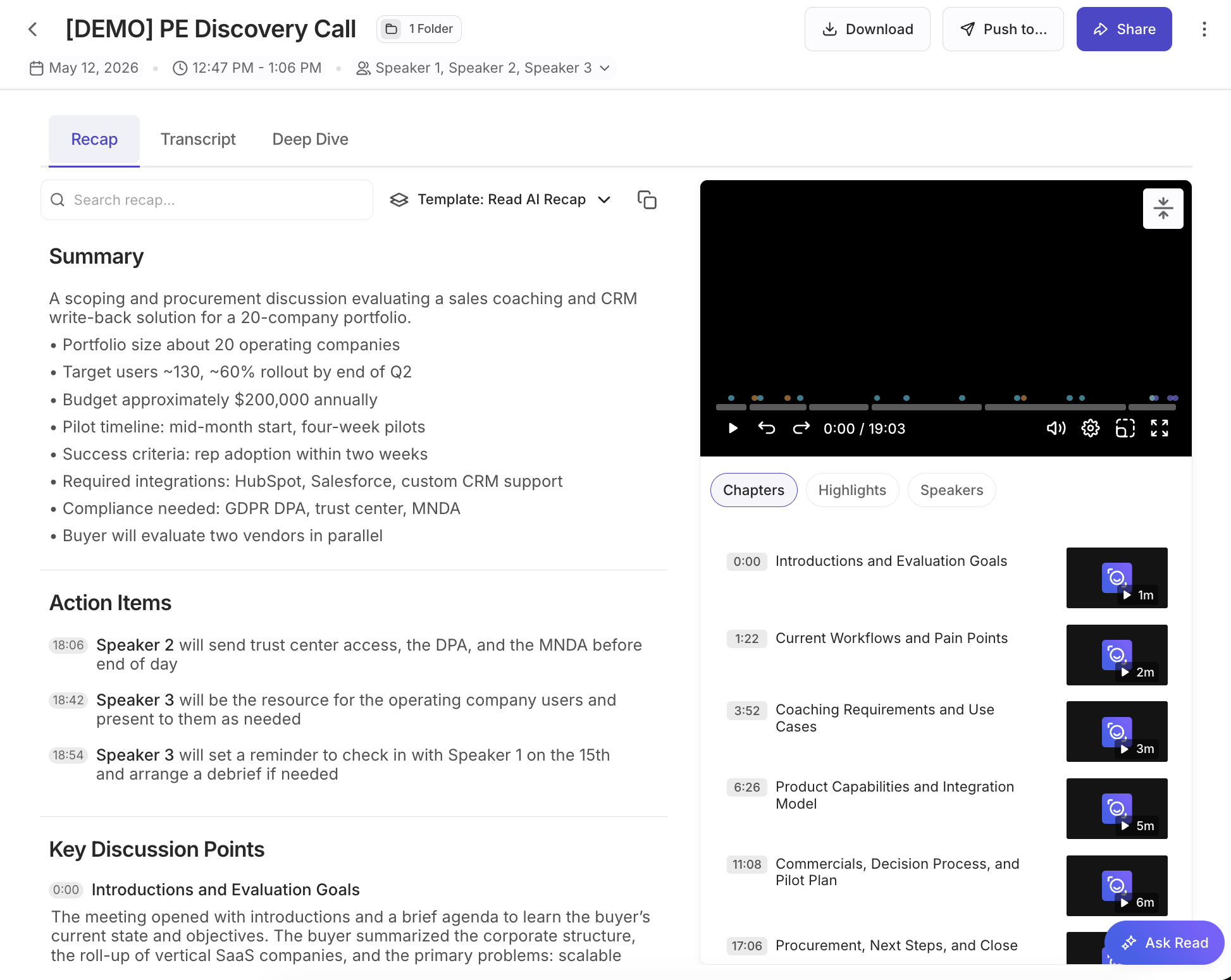Seek on the video progress bar
The width and height of the screenshot is (1231, 980).
point(946,407)
